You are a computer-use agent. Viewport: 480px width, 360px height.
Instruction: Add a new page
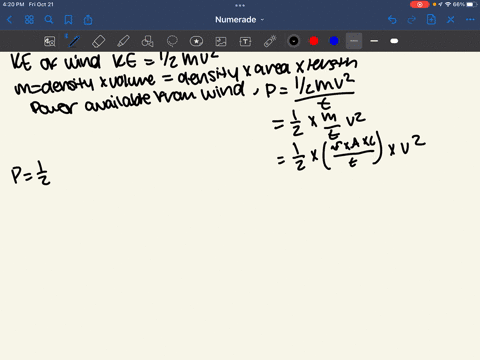[x=431, y=20]
